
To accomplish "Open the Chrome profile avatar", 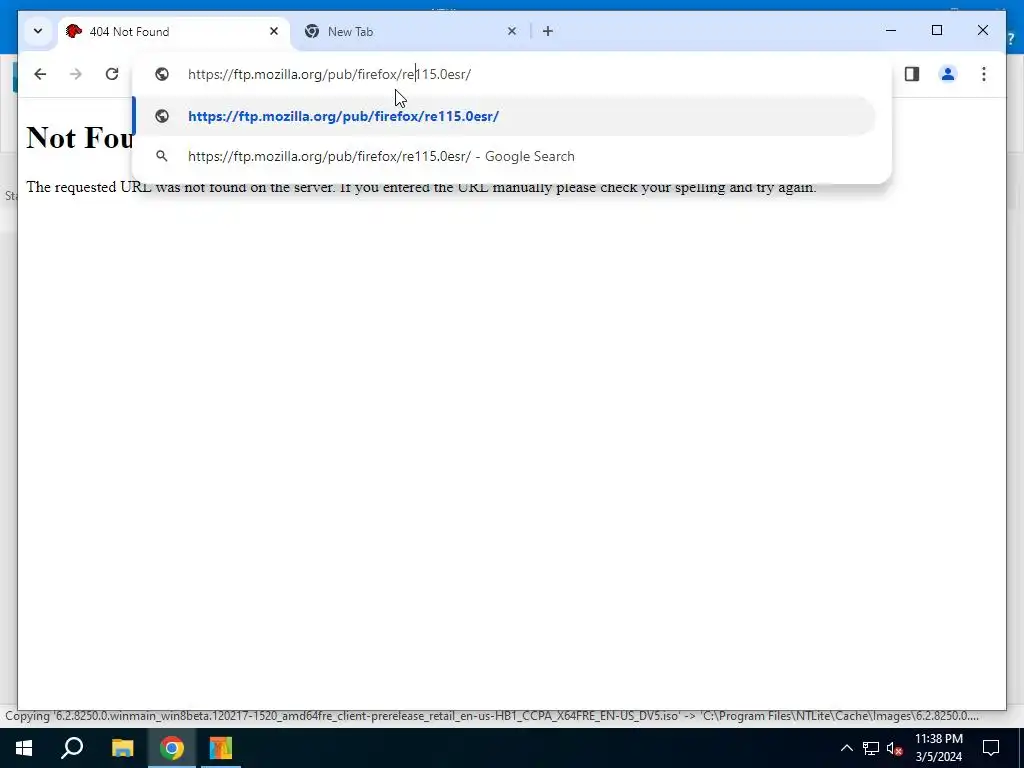I will (x=948, y=74).
